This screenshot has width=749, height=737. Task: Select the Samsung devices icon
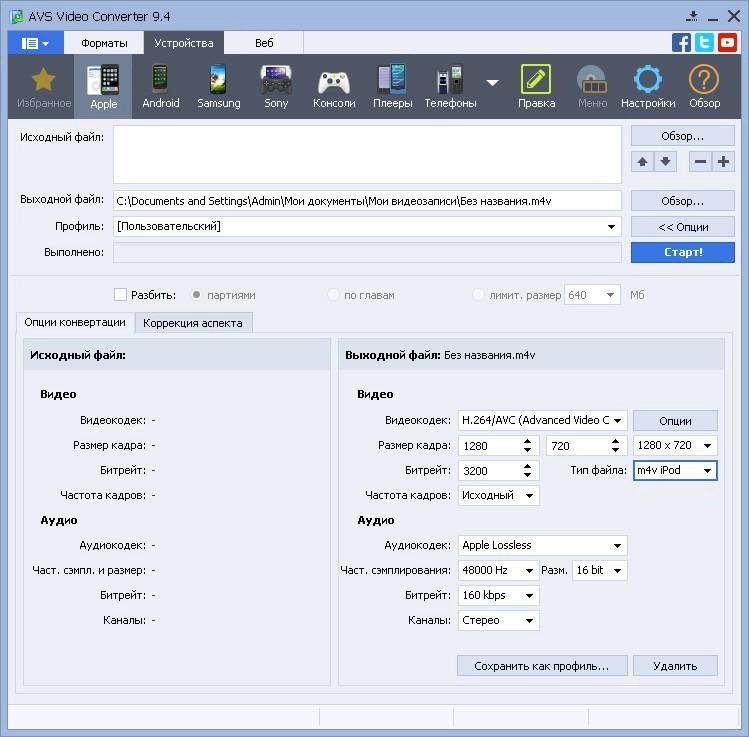click(218, 79)
